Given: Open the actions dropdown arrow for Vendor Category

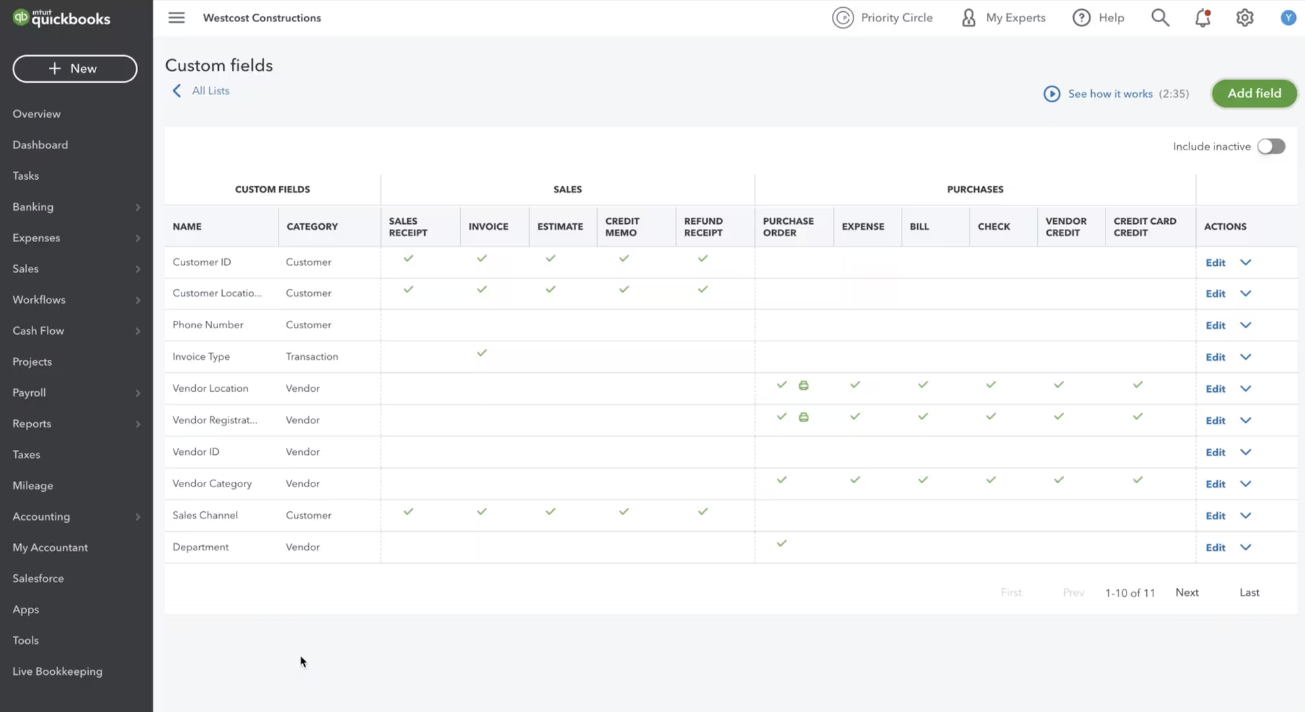Looking at the screenshot, I should pyautogui.click(x=1246, y=484).
